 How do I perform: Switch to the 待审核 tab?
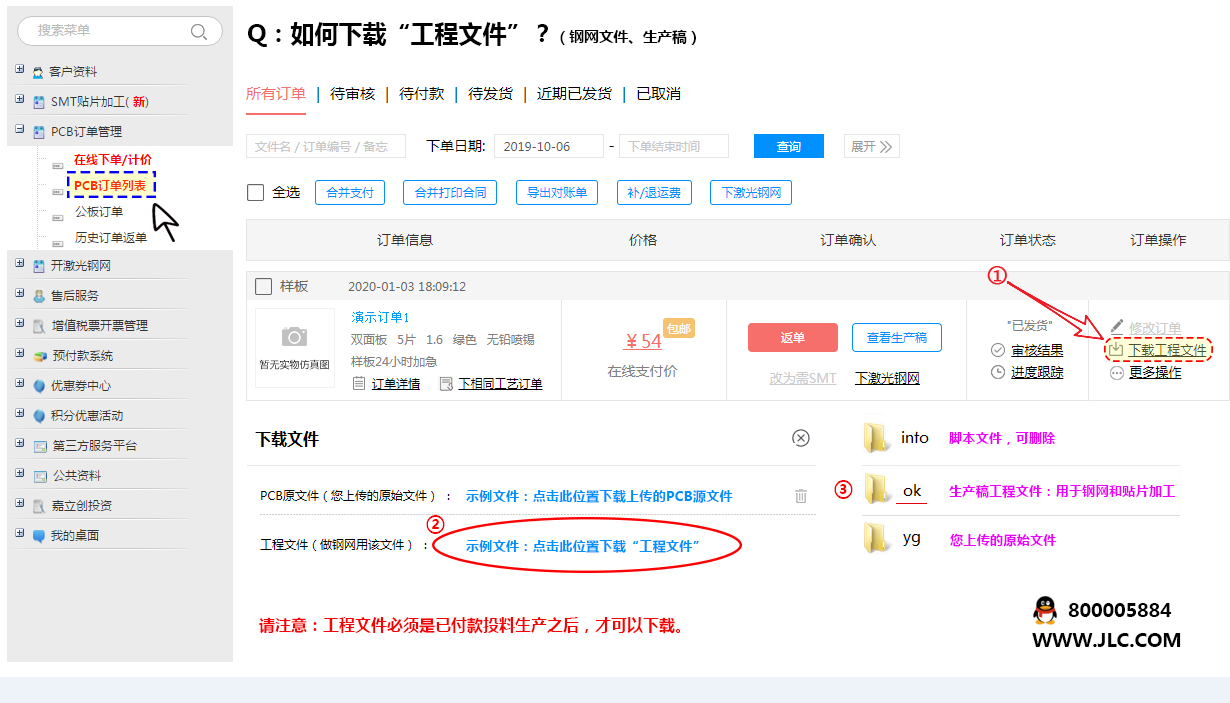tap(353, 93)
